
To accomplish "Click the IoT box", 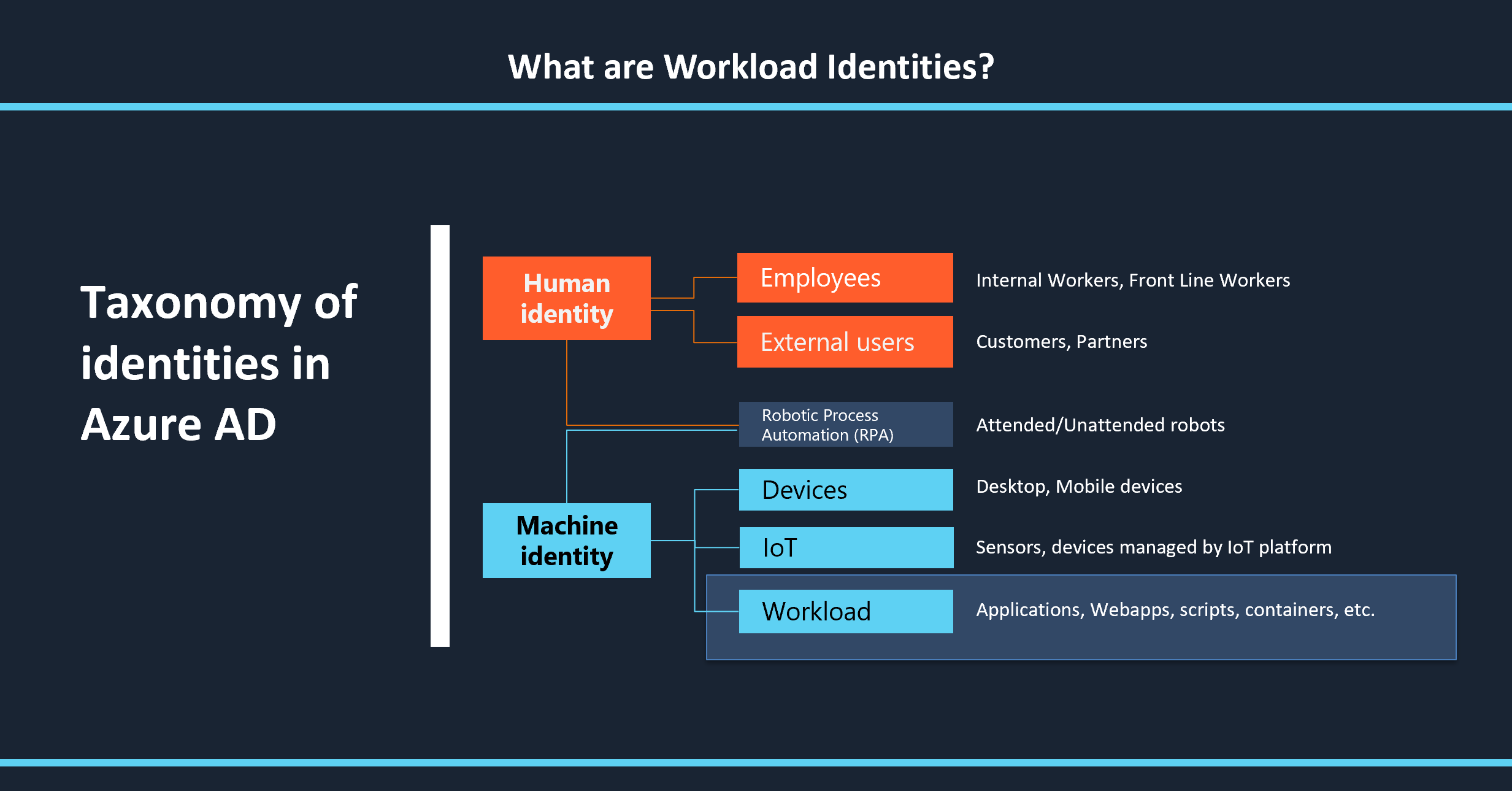I will (846, 547).
